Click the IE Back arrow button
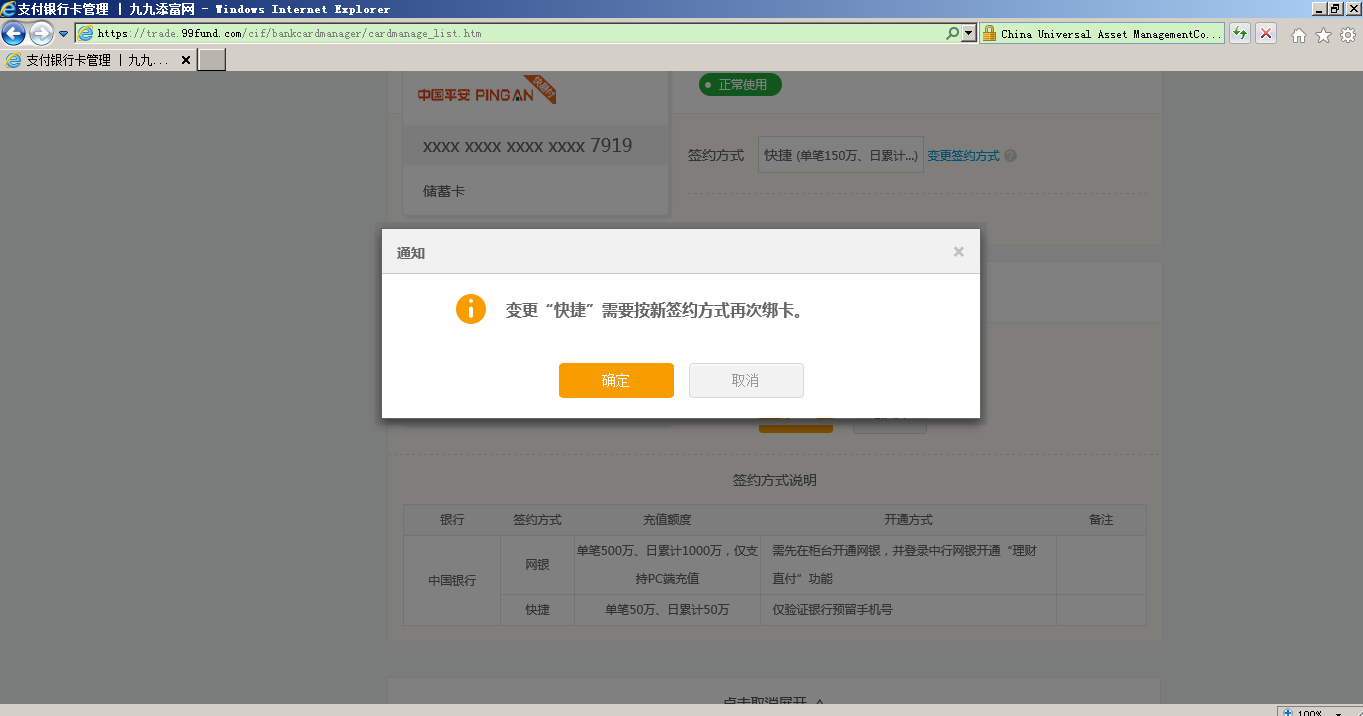 [14, 33]
